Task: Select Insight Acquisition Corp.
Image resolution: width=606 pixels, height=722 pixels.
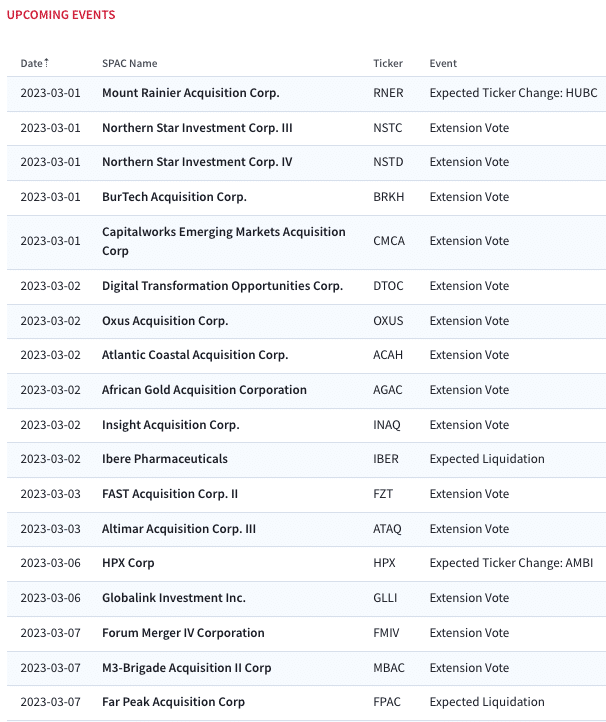Action: coord(170,425)
